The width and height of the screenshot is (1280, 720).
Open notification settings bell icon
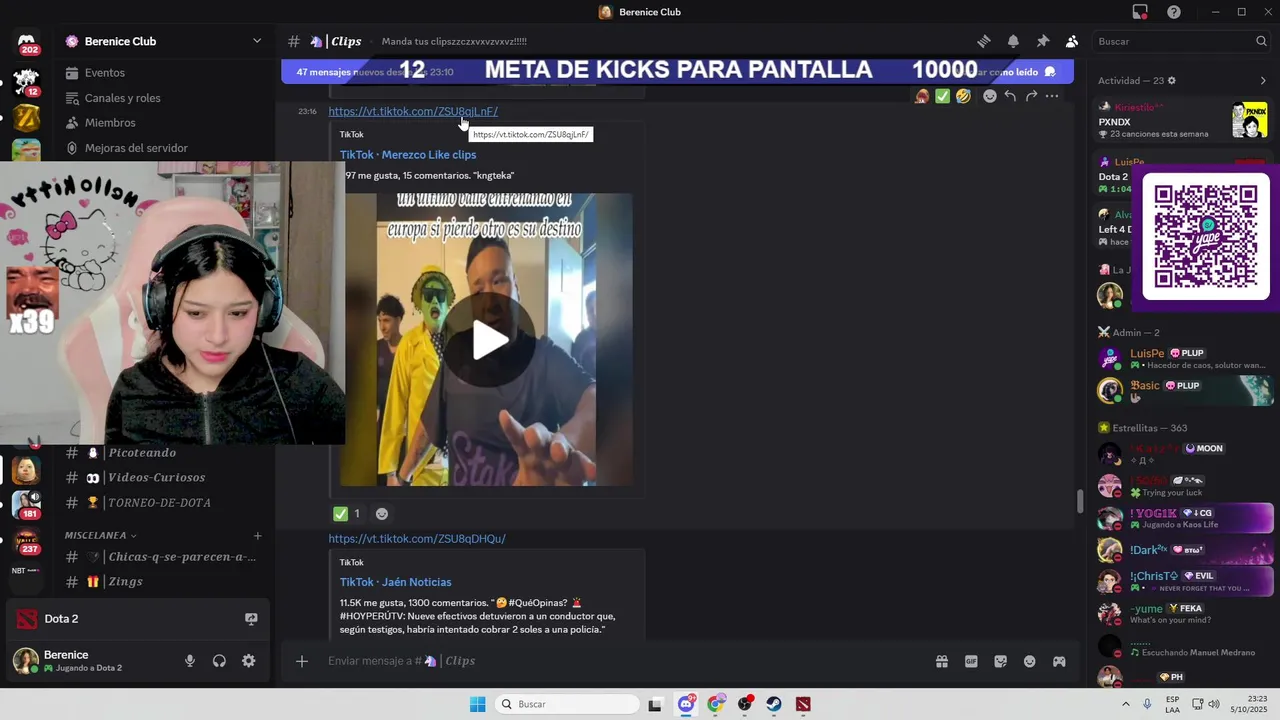(1013, 41)
